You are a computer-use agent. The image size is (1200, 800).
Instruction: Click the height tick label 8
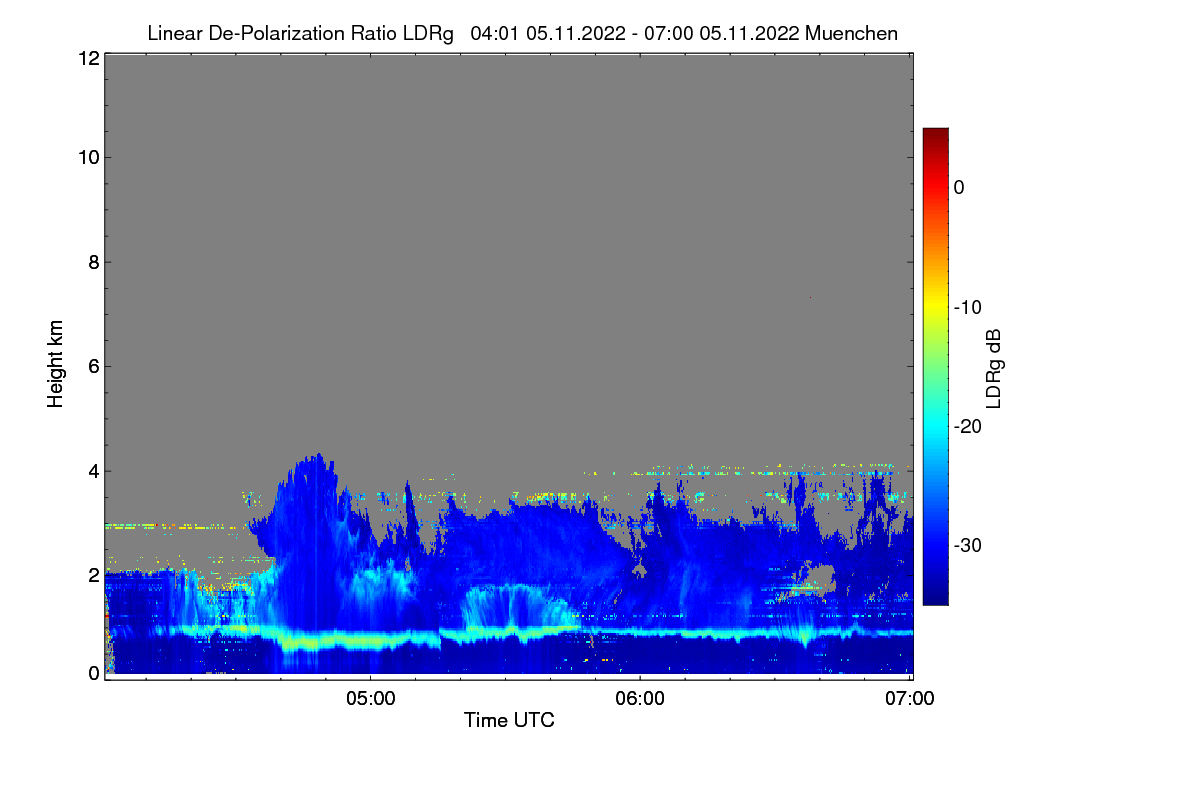pos(93,262)
